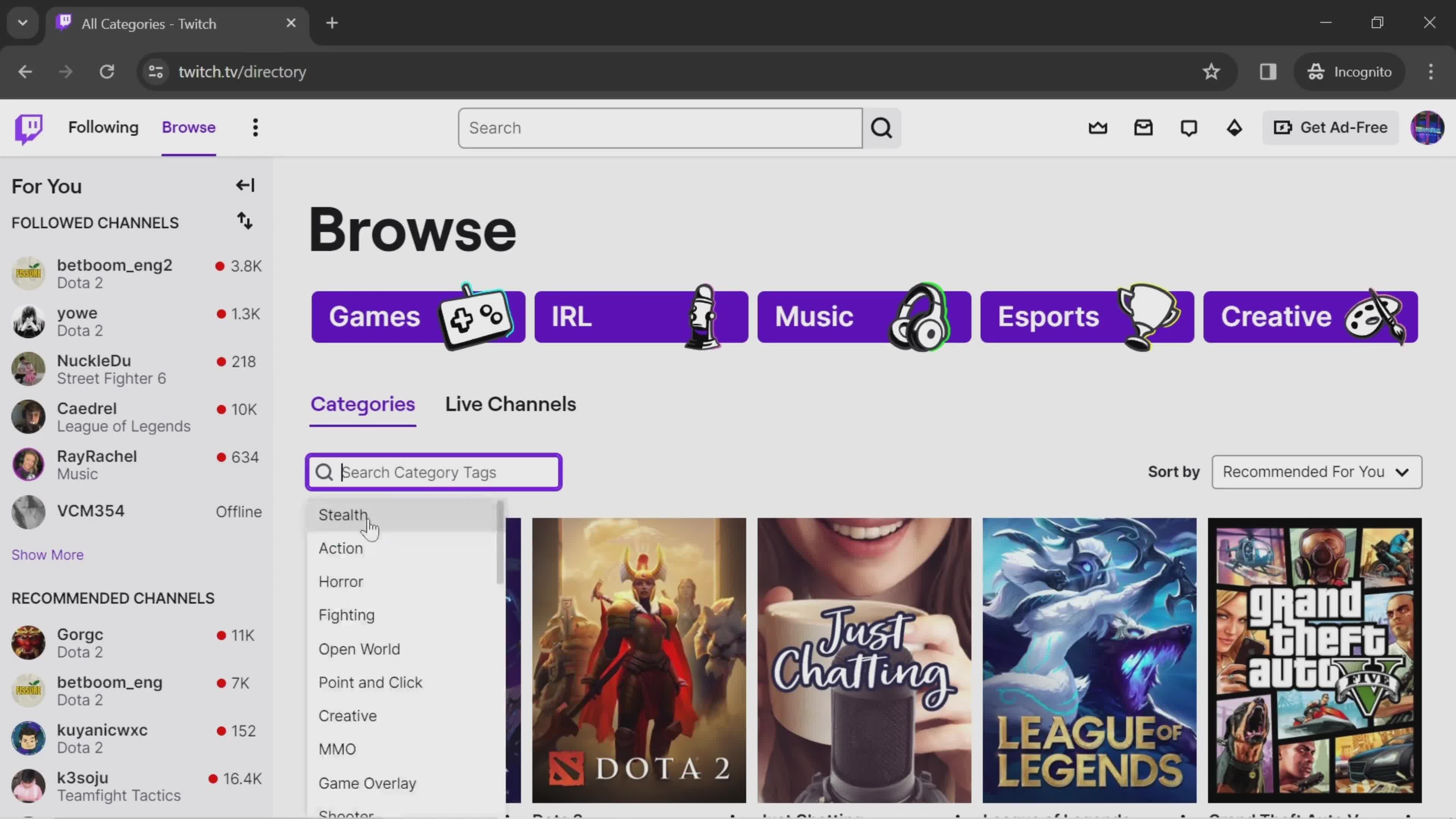Viewport: 1456px width, 819px height.
Task: Open Browse navigation button
Action: pyautogui.click(x=189, y=127)
